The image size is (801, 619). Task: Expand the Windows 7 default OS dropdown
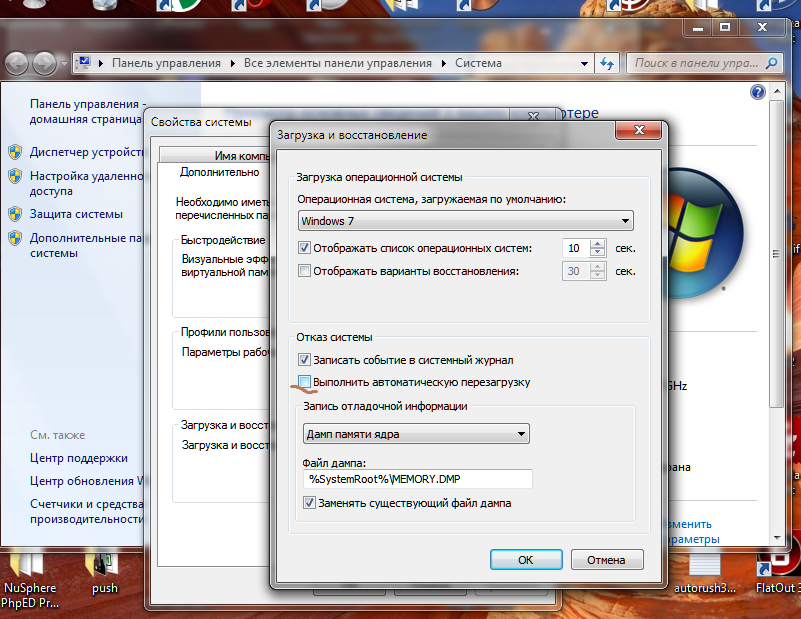466,220
